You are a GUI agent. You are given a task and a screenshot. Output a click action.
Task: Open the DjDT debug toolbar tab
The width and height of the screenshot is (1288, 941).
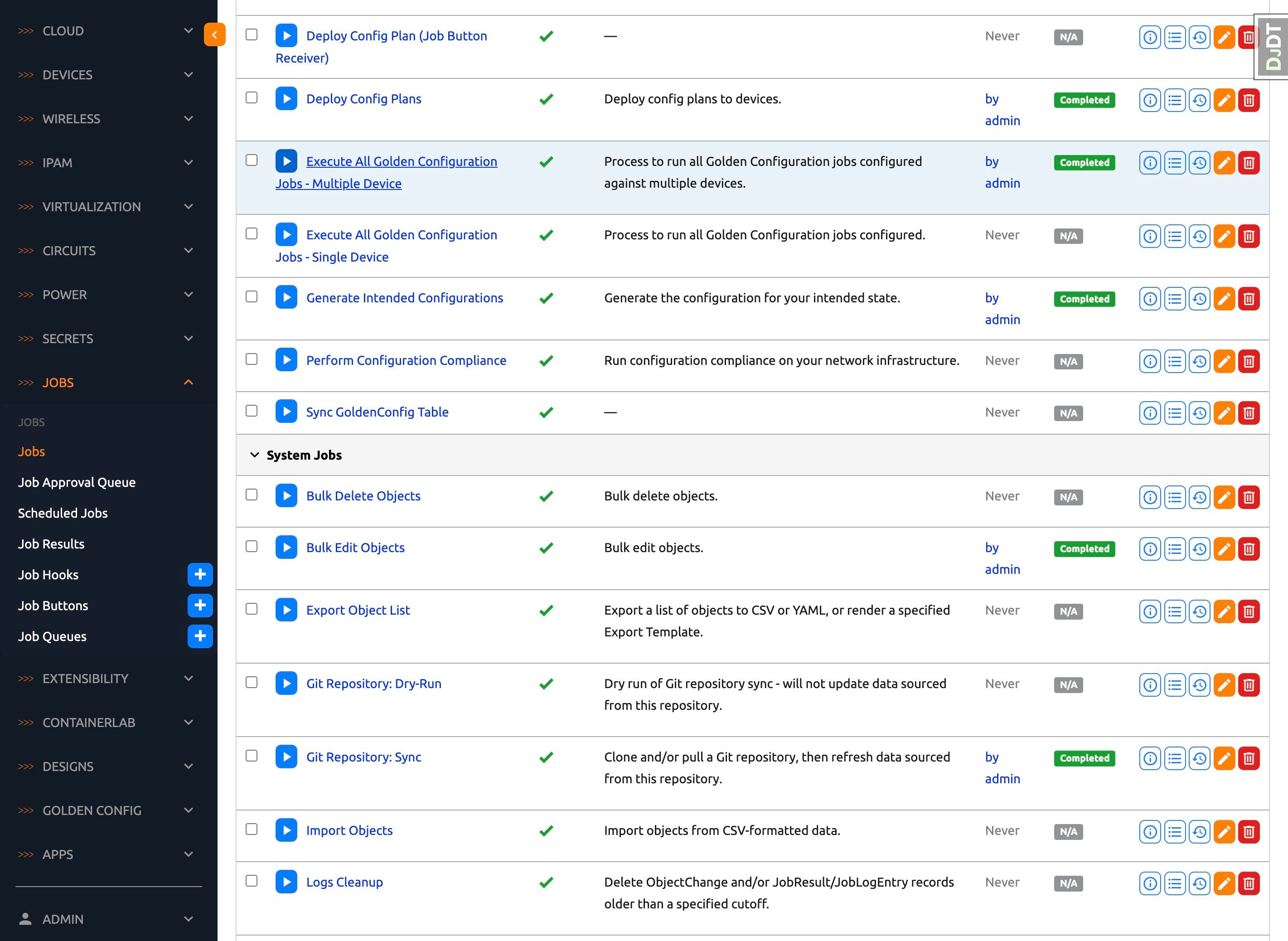1273,46
